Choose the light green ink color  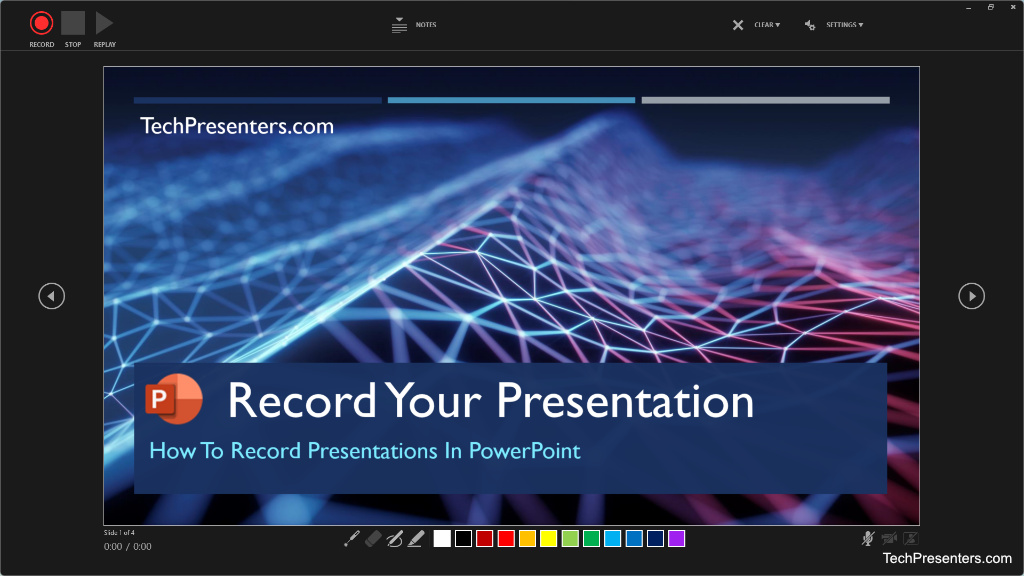(570, 539)
